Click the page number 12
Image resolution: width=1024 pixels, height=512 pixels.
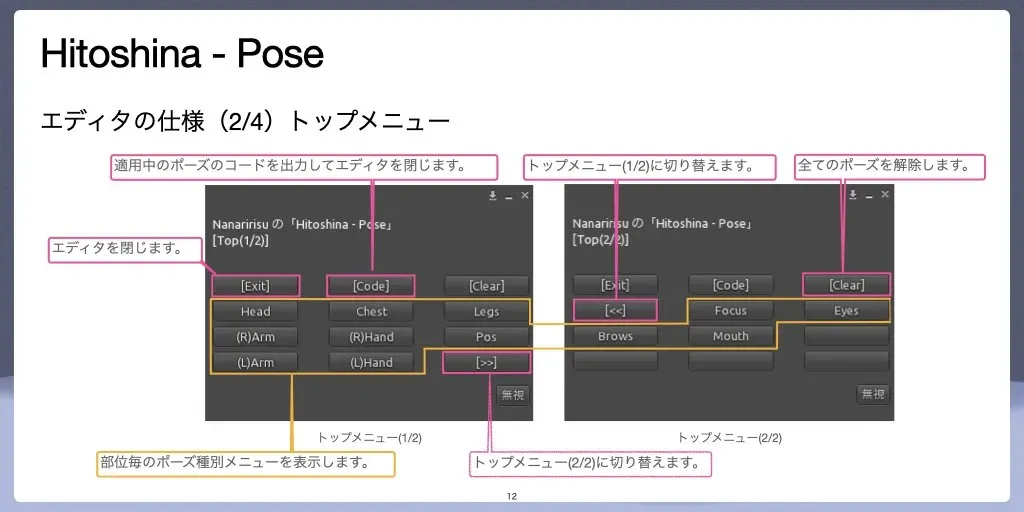coord(512,497)
